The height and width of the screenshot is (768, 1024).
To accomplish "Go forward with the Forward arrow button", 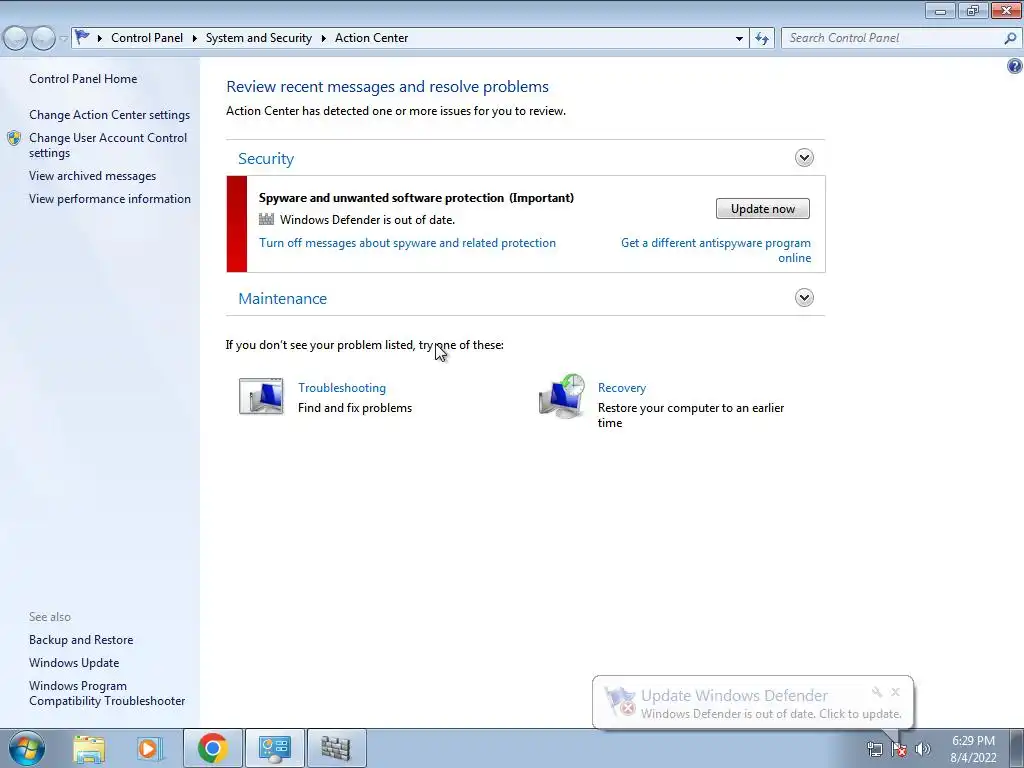I will coord(43,39).
